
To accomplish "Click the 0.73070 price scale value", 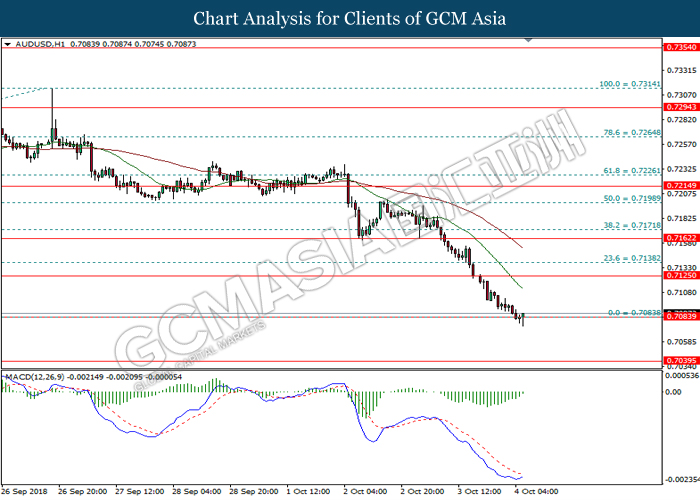I will point(682,95).
